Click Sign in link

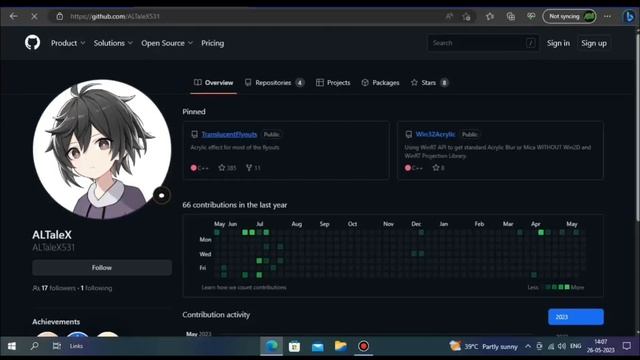click(x=558, y=43)
